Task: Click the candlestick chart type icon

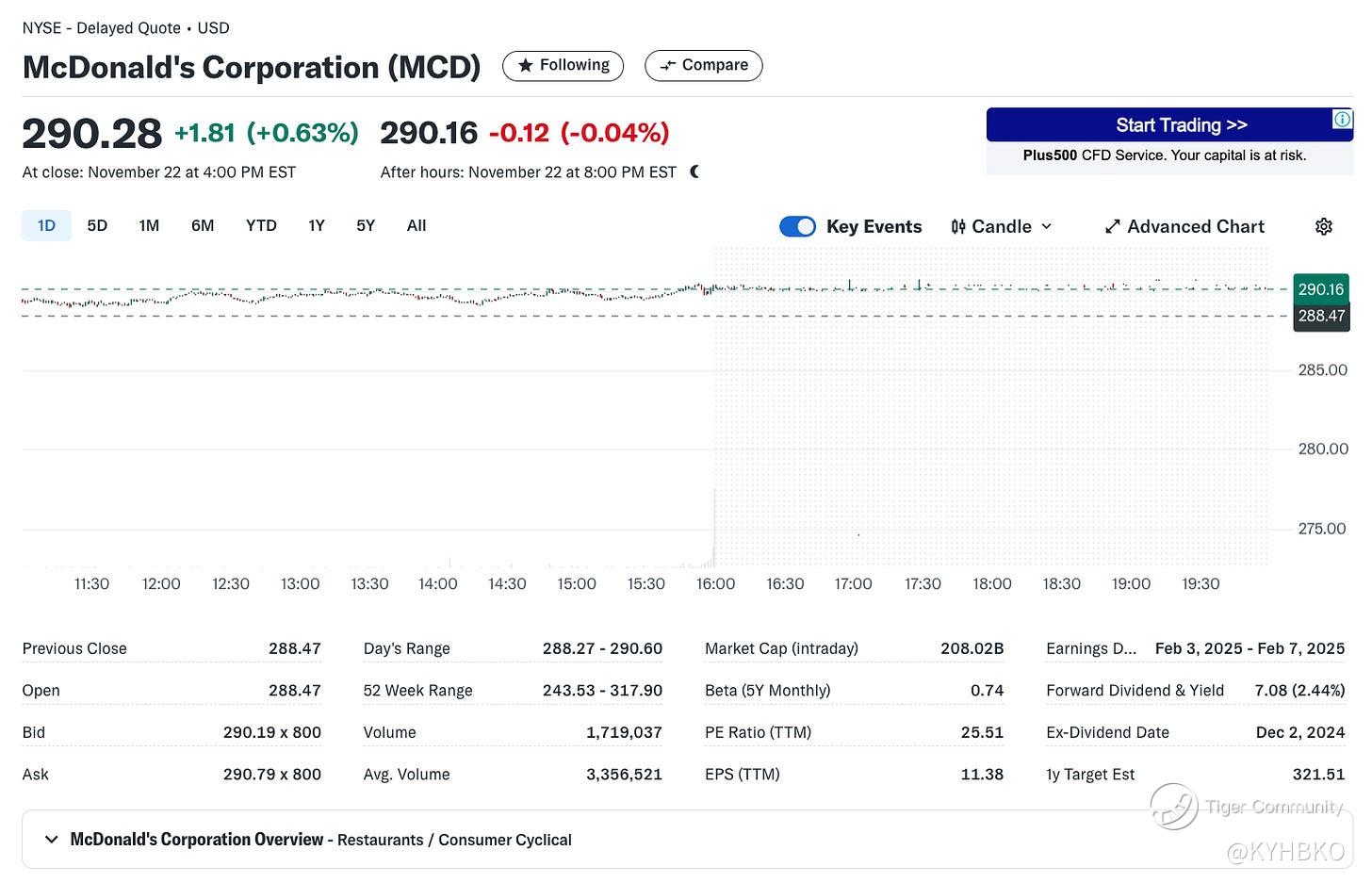Action: (x=957, y=226)
